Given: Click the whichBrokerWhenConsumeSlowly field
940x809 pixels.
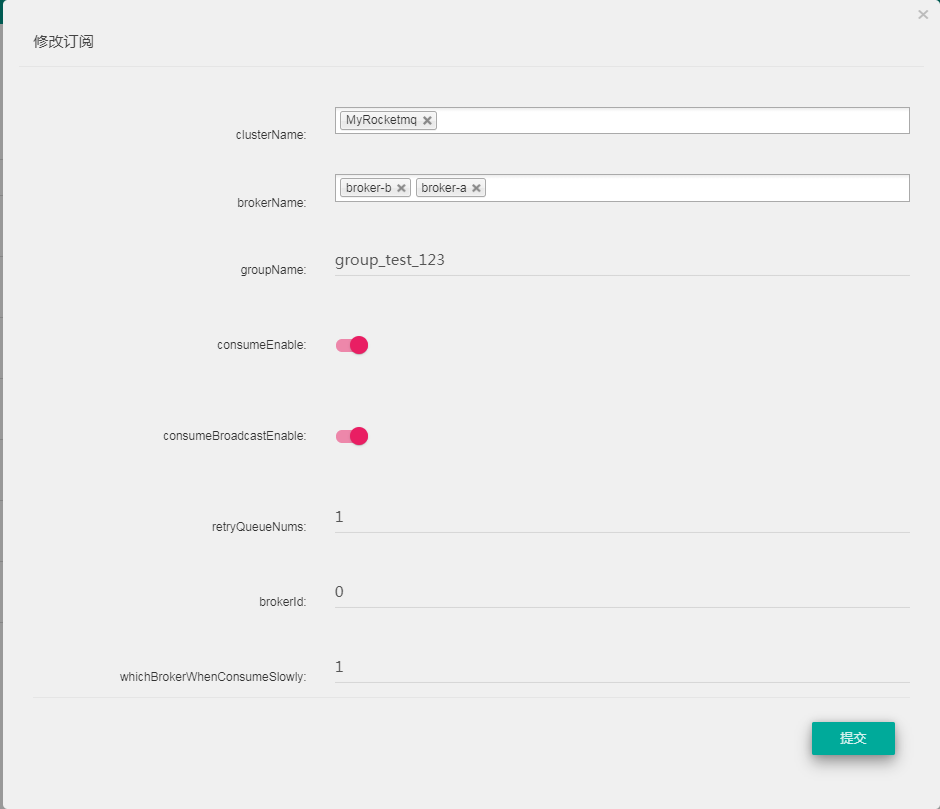Looking at the screenshot, I should click(622, 667).
